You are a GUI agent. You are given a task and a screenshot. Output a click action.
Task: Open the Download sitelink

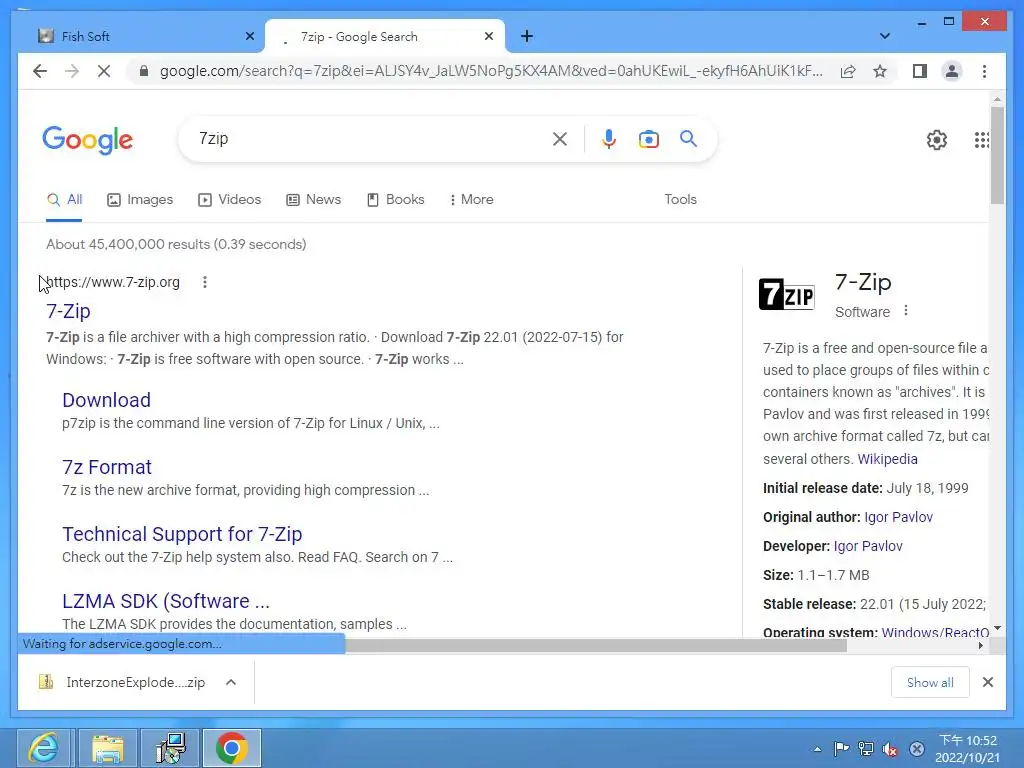point(106,400)
